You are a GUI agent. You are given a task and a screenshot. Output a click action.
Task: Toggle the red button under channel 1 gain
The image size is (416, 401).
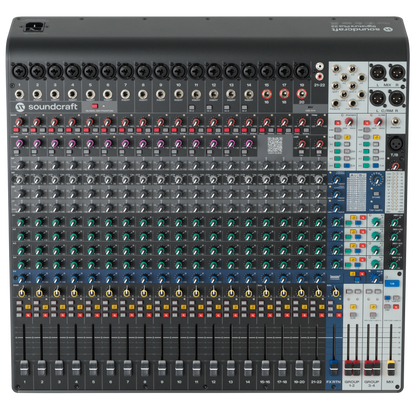tap(16, 130)
